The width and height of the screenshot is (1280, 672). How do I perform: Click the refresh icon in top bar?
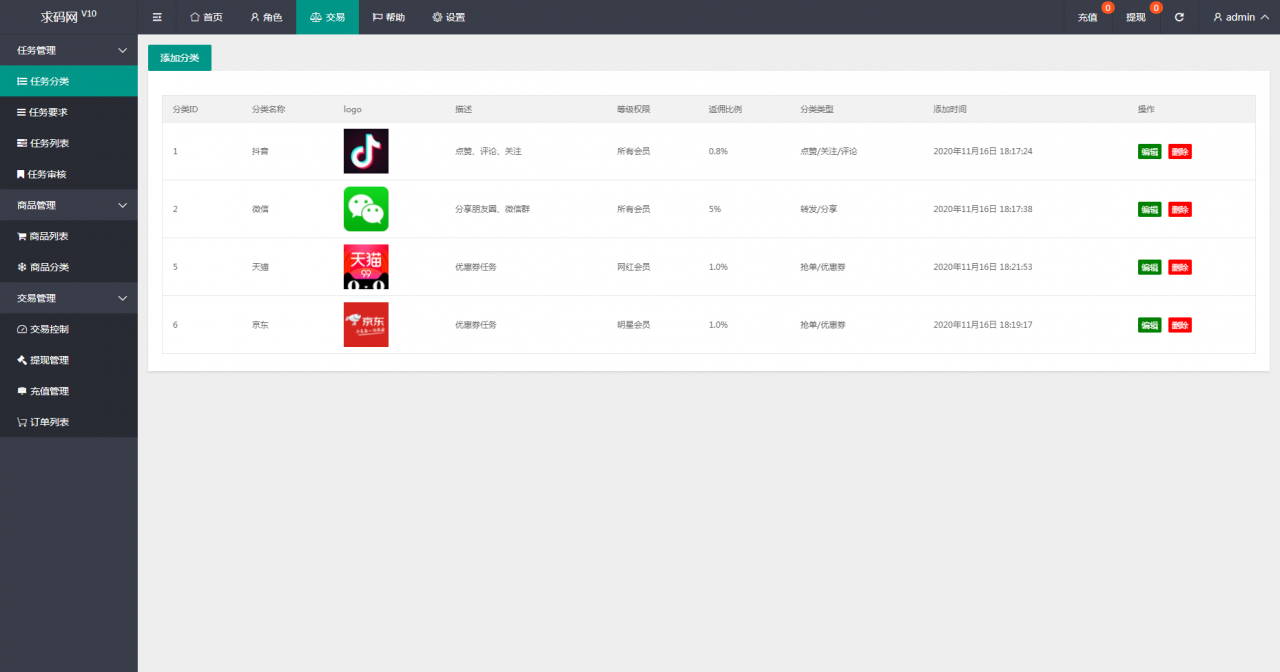pos(1179,17)
